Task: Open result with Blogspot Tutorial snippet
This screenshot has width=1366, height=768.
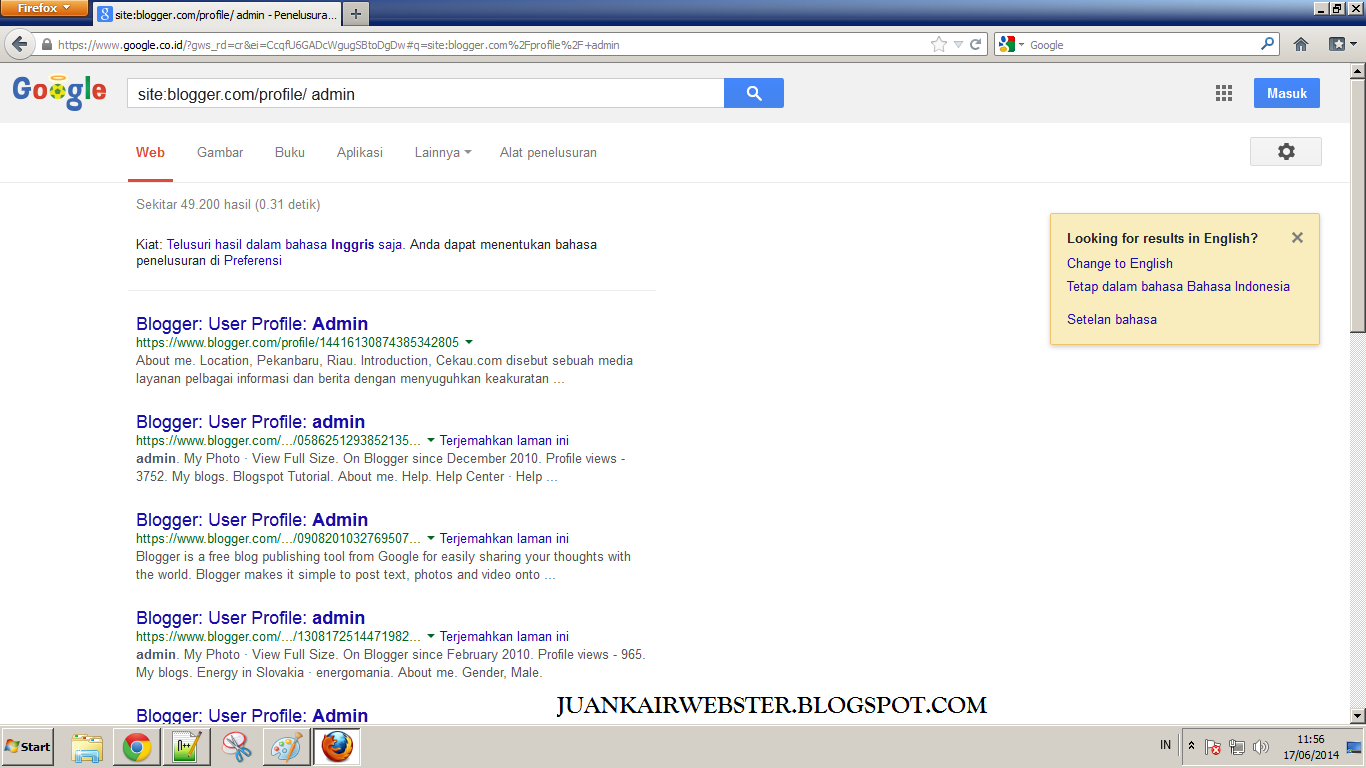Action: point(251,422)
